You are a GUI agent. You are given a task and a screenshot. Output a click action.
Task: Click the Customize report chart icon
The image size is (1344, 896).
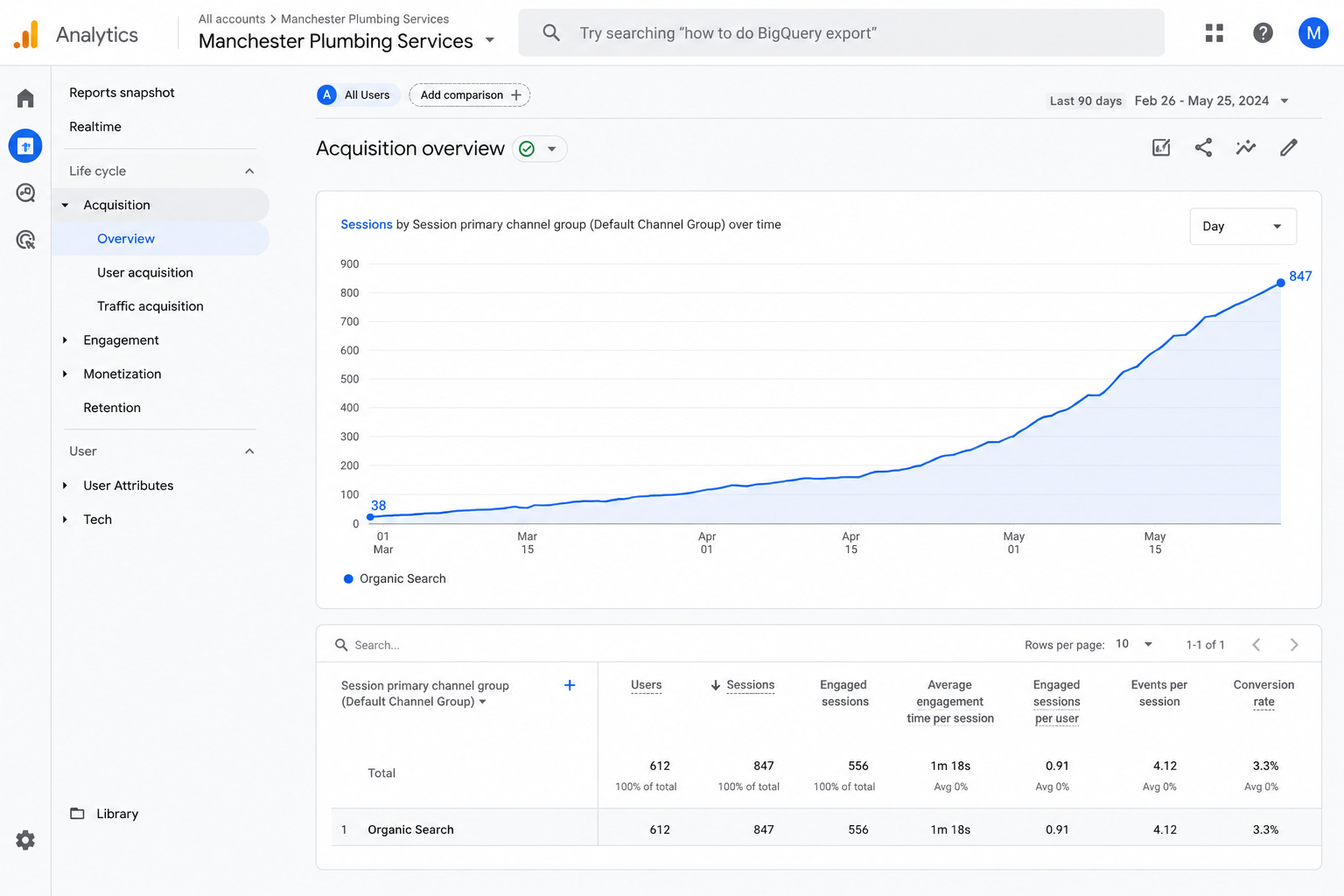click(x=1161, y=148)
